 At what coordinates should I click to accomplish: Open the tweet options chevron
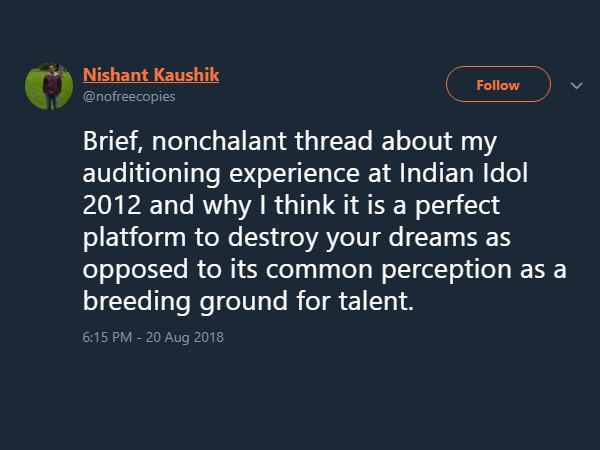(576, 85)
